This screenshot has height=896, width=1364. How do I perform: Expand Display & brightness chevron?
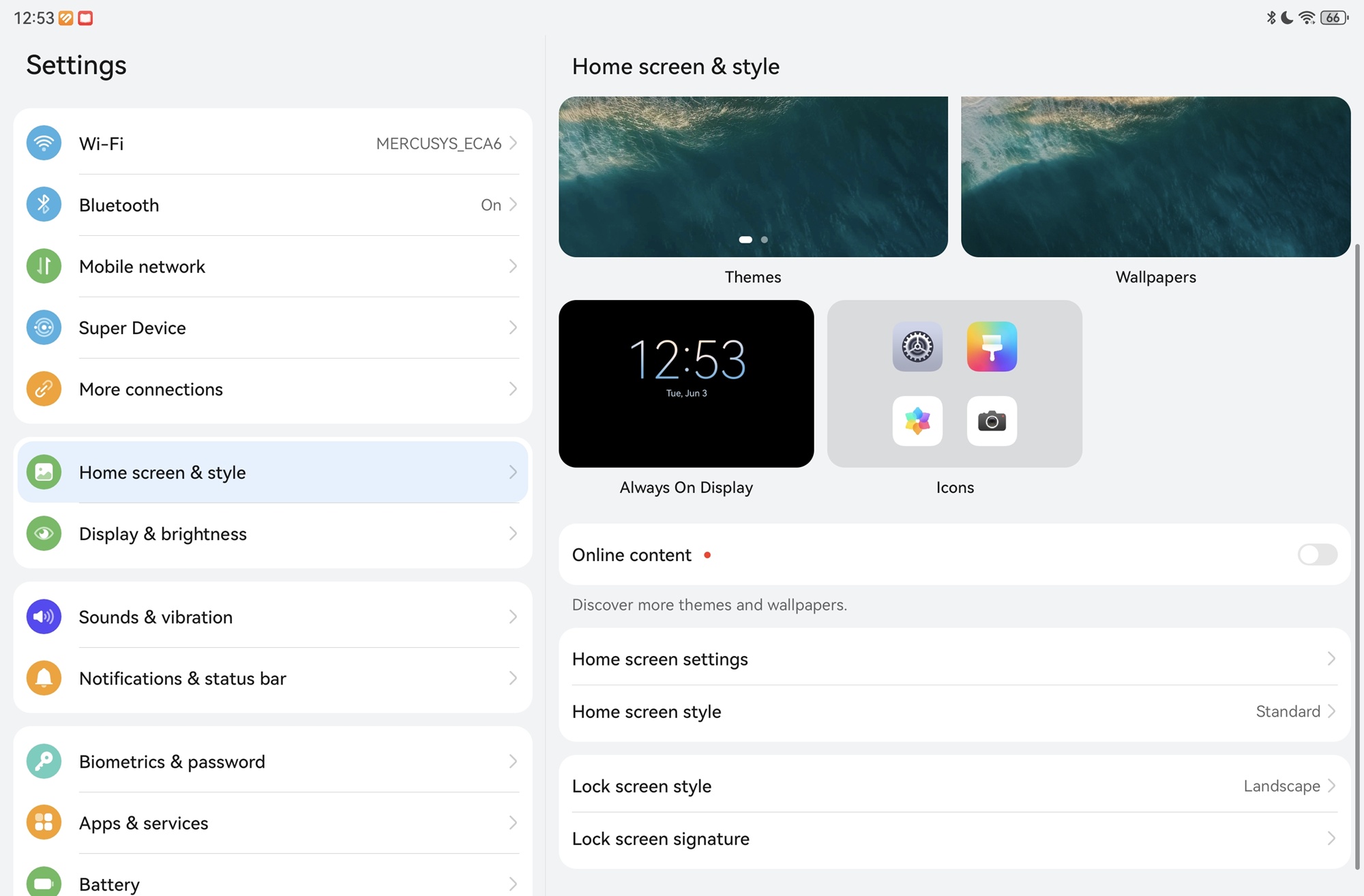point(513,533)
